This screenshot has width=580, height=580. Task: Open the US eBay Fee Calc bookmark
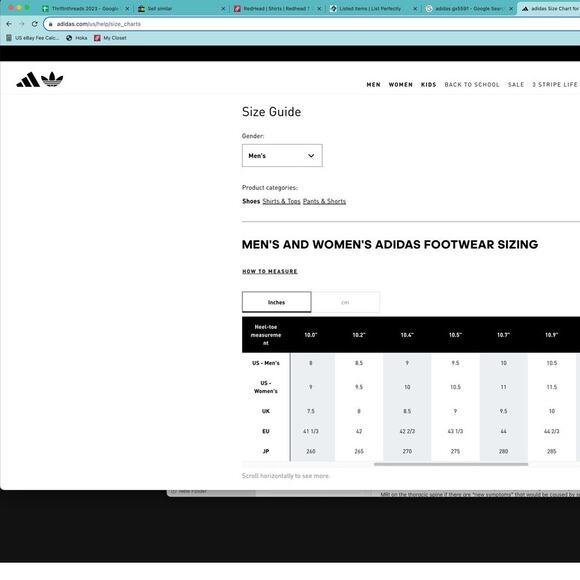(33, 38)
